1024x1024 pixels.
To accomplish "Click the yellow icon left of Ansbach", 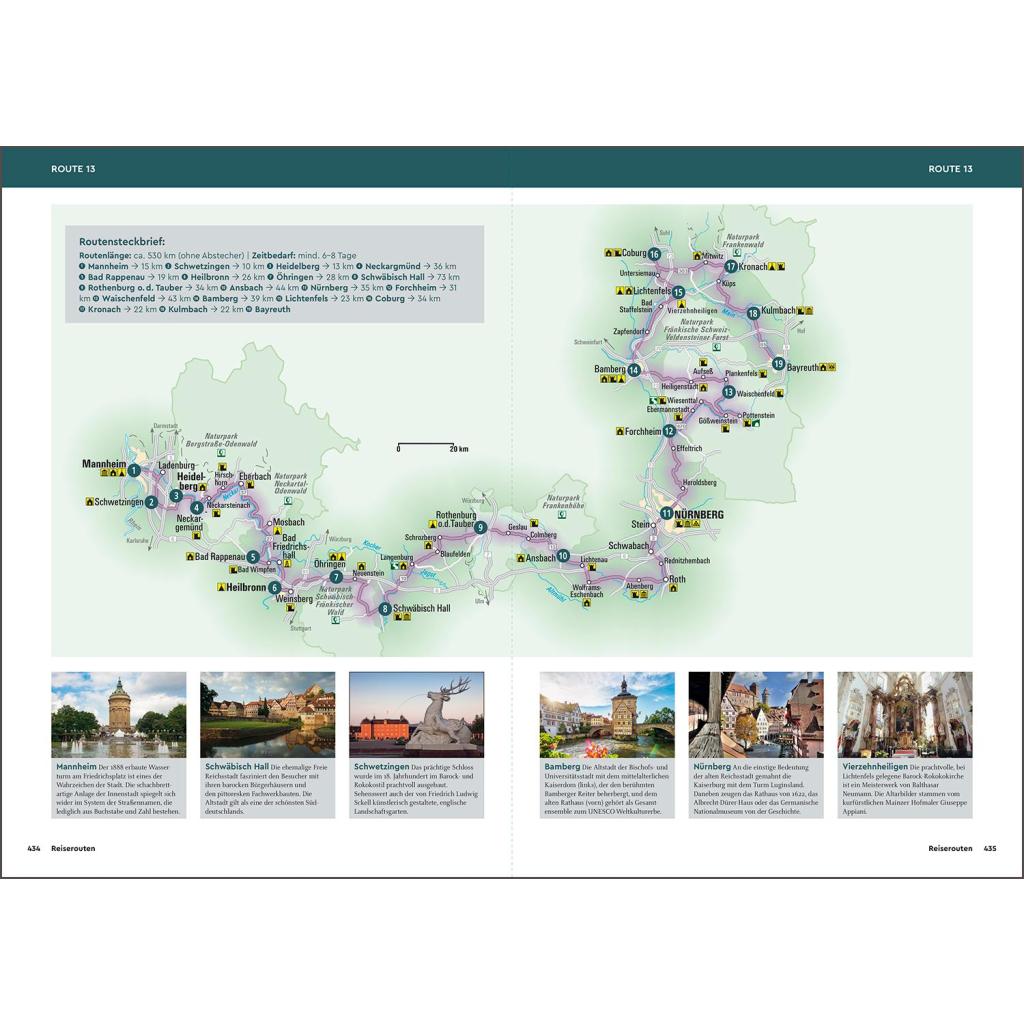I will pos(520,557).
